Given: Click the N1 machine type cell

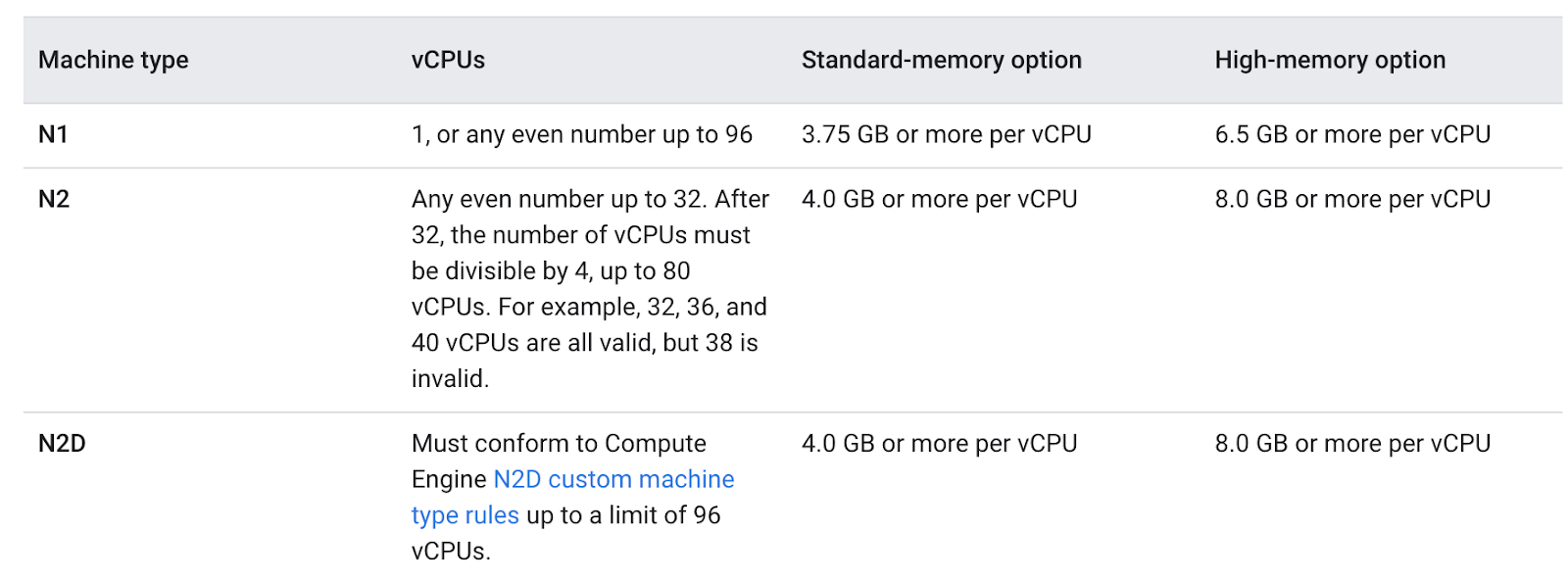Looking at the screenshot, I should point(53,134).
